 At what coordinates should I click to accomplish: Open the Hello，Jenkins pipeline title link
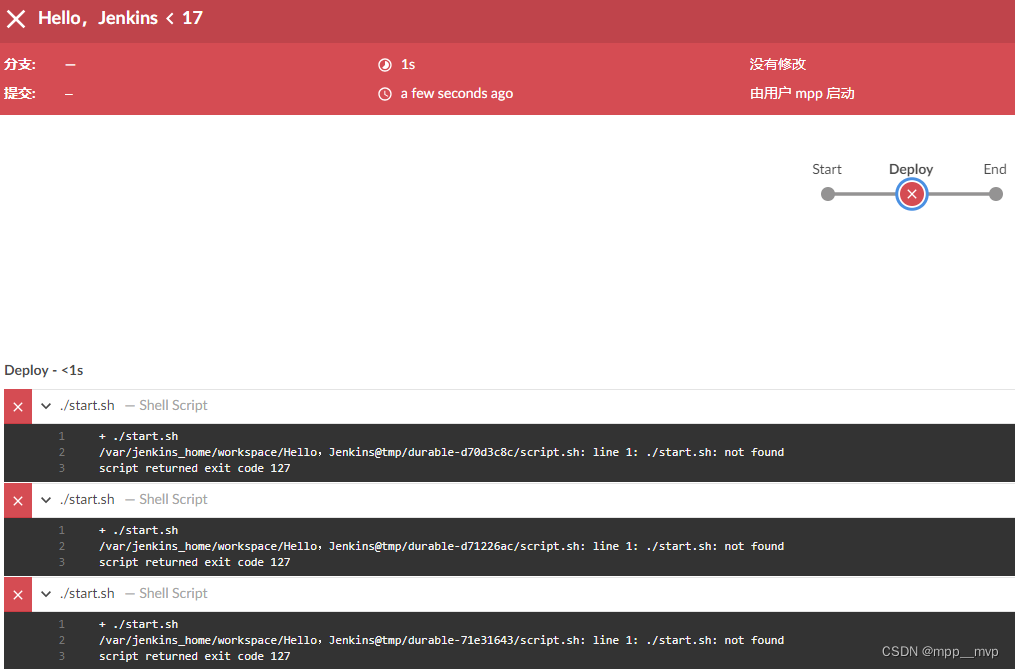[98, 18]
